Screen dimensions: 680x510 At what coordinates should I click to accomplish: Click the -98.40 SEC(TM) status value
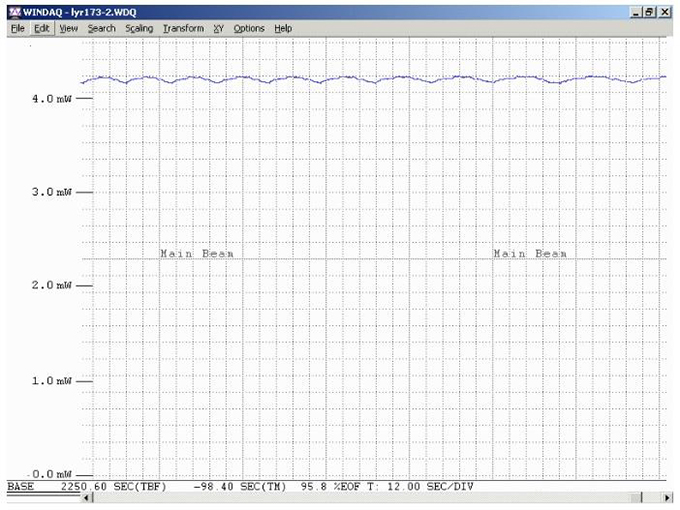pyautogui.click(x=240, y=487)
